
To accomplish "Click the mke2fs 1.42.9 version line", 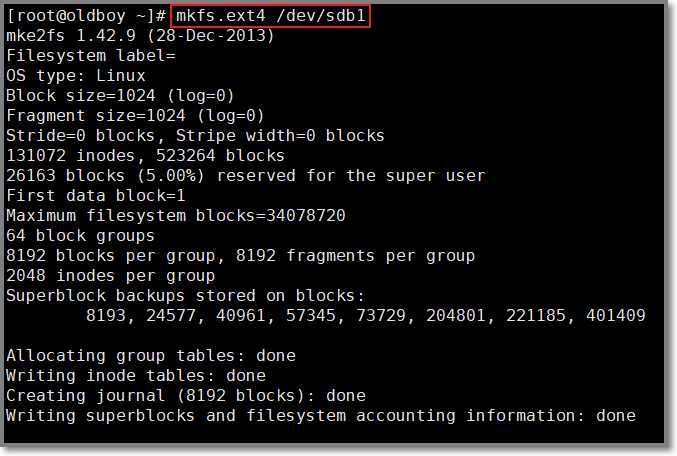I will [140, 35].
